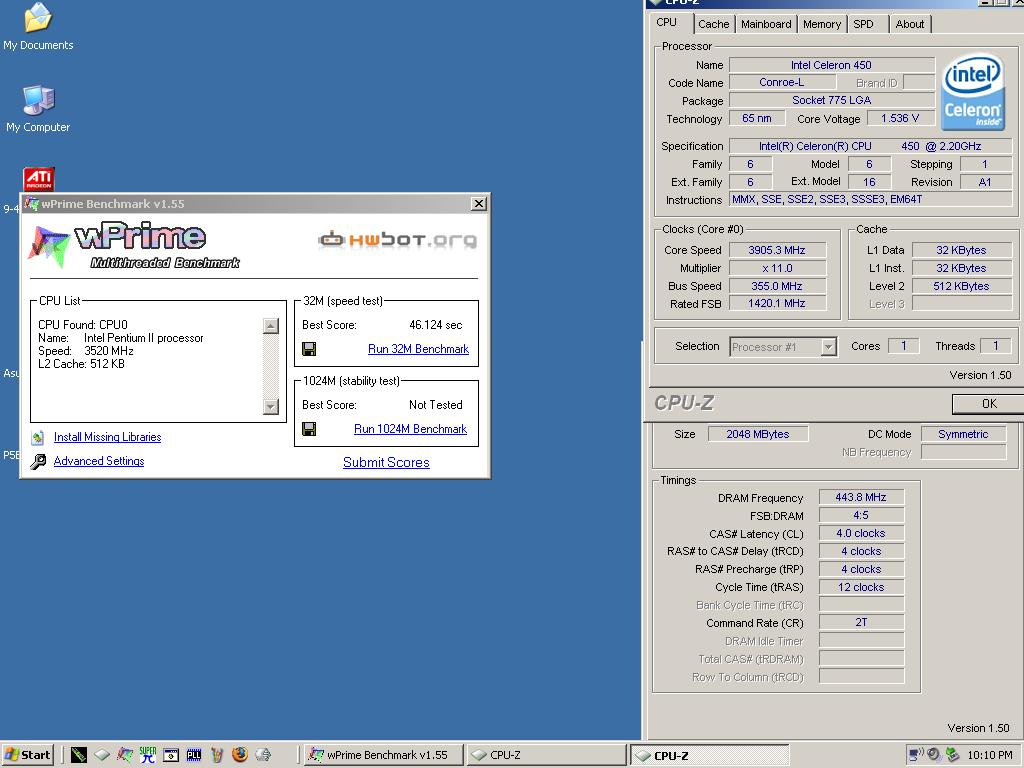Click the Level 2 cache value 512 KBytes

[x=962, y=286]
